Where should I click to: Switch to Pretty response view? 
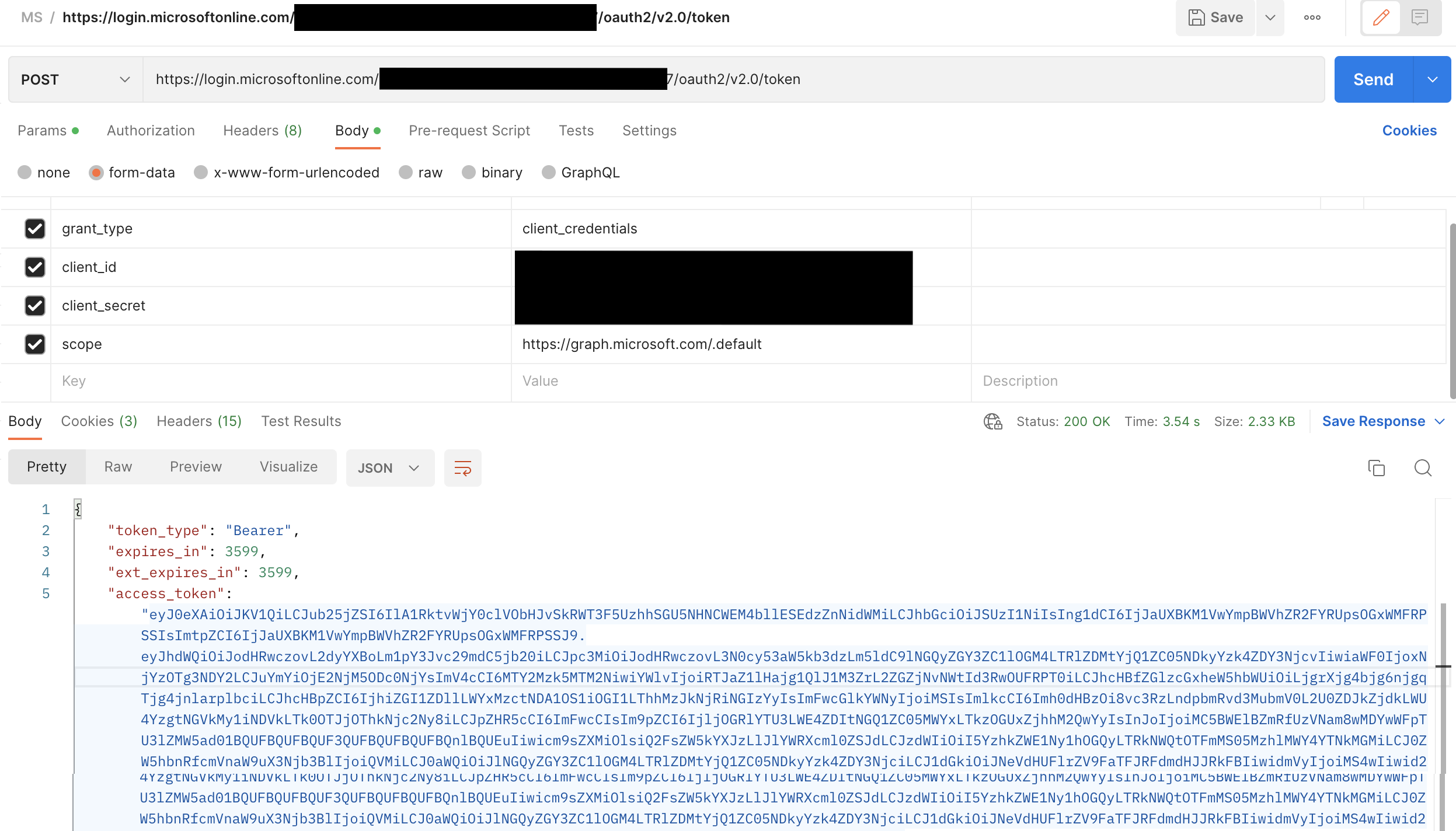[x=47, y=467]
